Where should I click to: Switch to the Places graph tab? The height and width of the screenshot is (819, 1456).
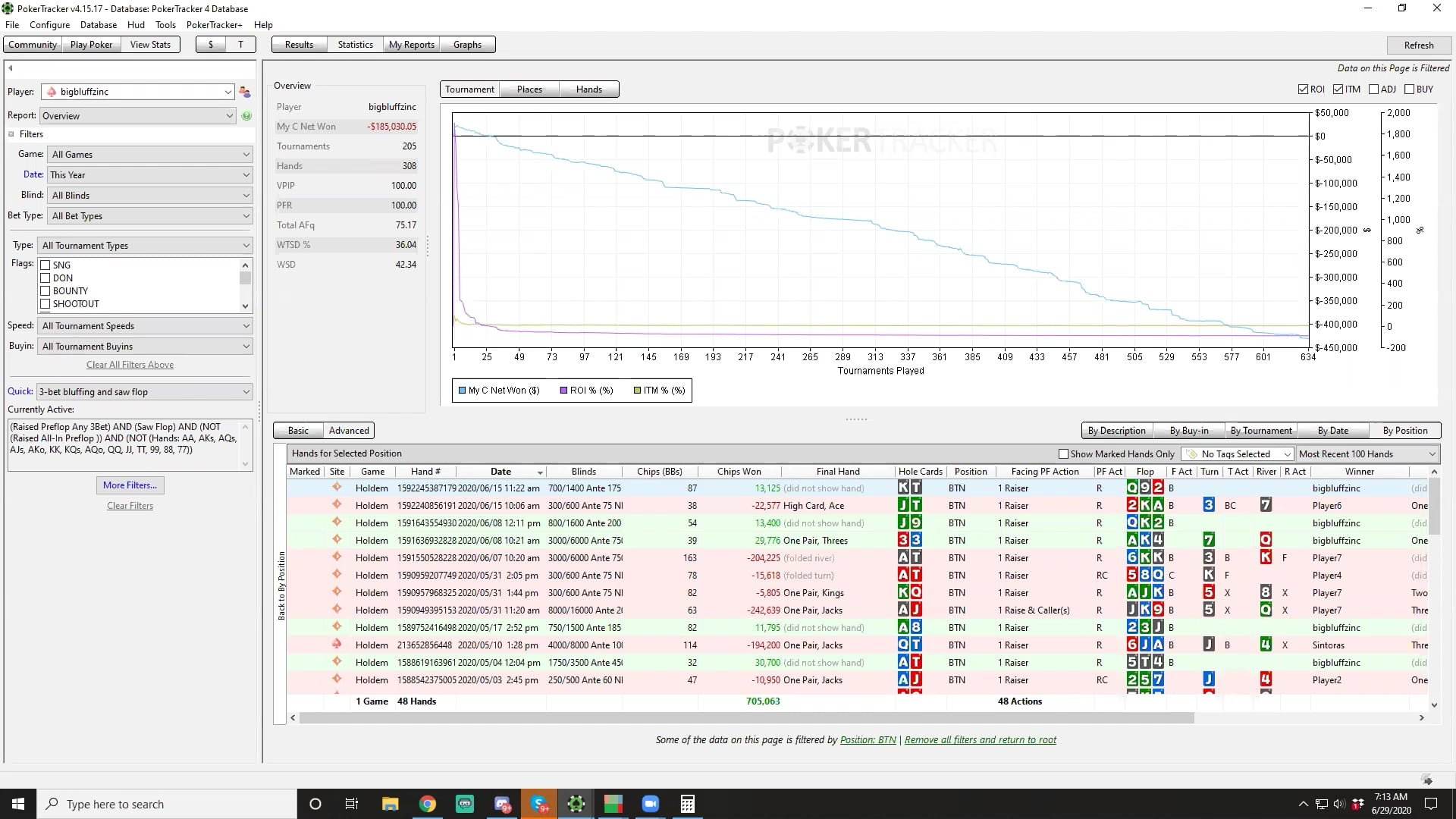(529, 89)
